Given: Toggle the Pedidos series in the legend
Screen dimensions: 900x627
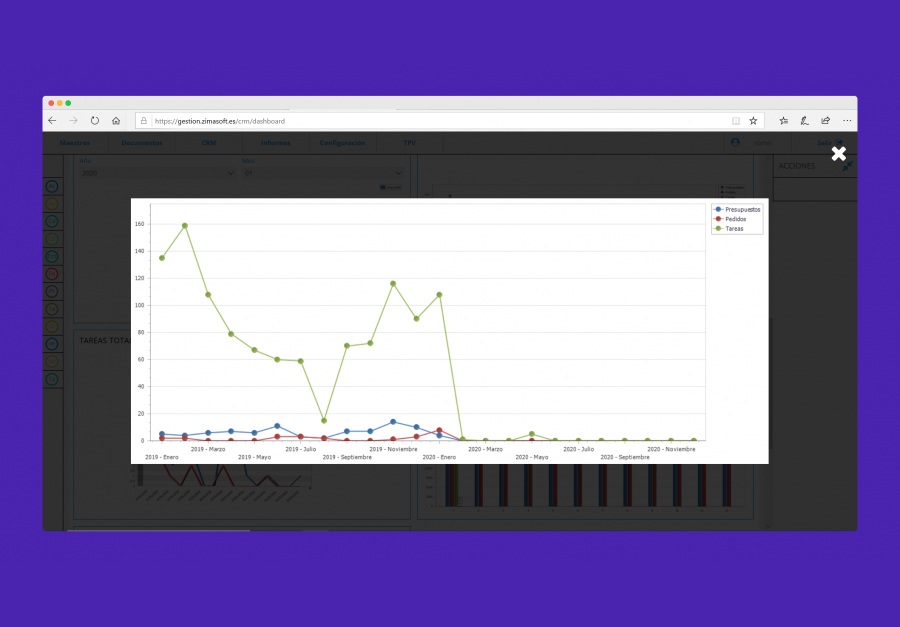Looking at the screenshot, I should click(x=730, y=219).
